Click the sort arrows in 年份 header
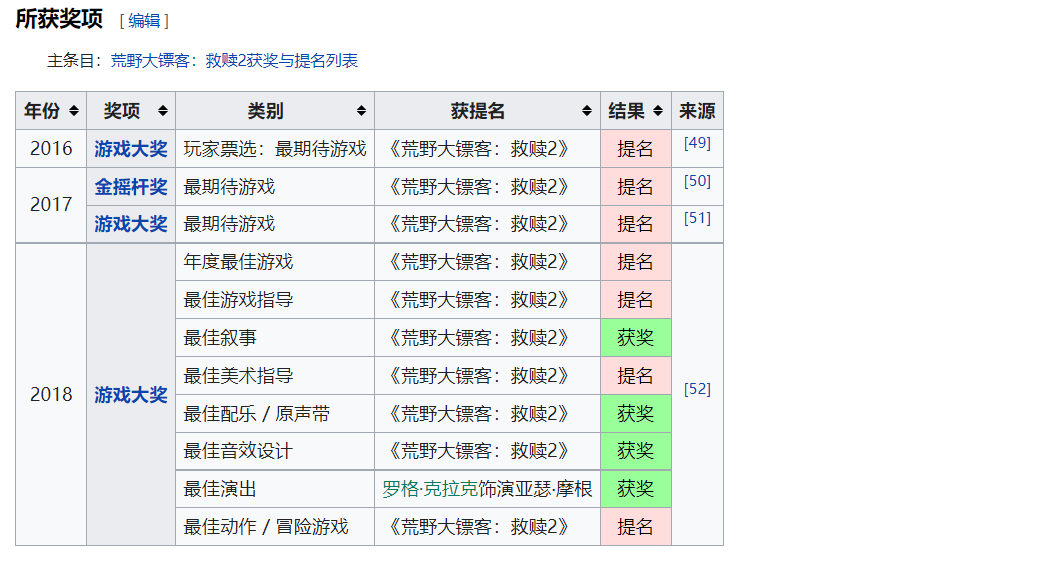1054x561 pixels. coord(74,111)
